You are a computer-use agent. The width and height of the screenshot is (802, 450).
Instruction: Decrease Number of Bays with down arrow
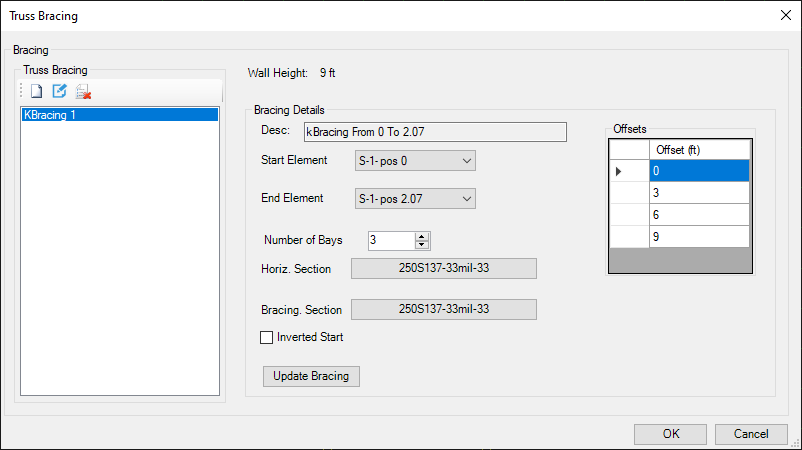(x=421, y=245)
